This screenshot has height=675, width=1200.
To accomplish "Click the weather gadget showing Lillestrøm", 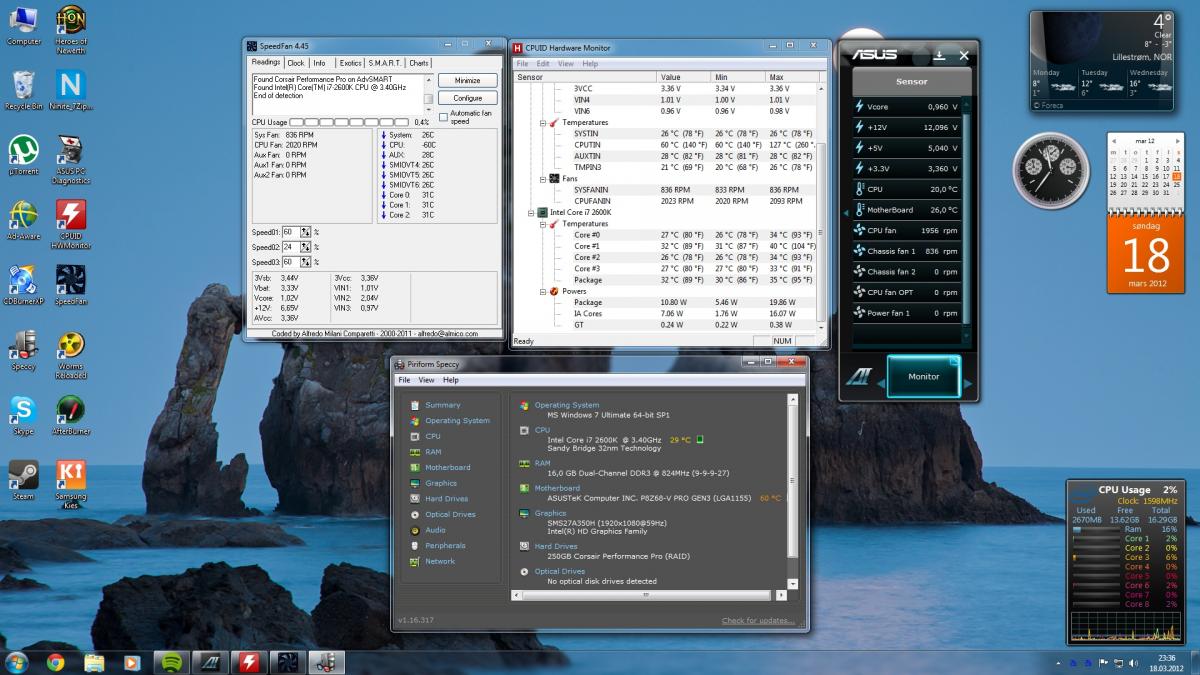I will [x=1103, y=61].
